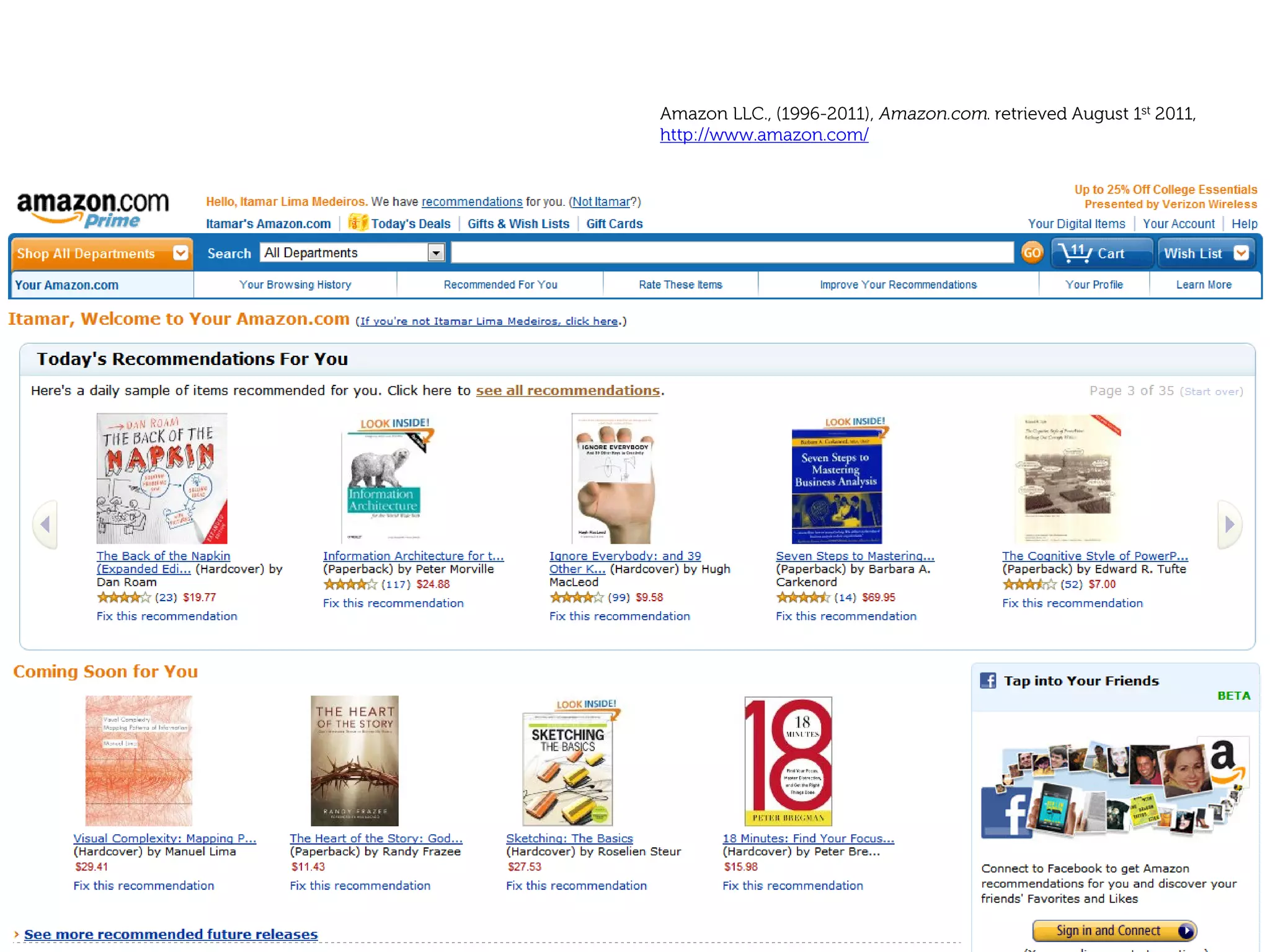Switch to Rate These Items tab
The image size is (1270, 952).
pyautogui.click(x=680, y=284)
